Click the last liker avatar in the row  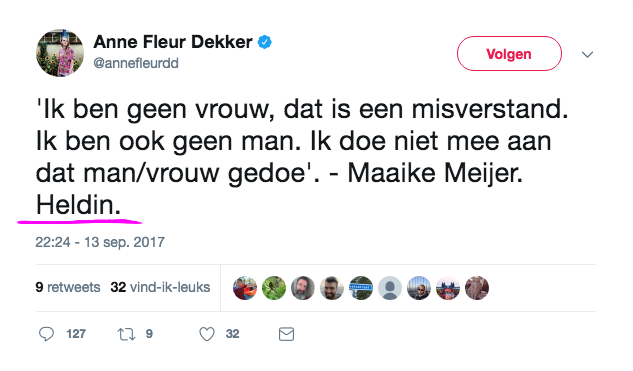tap(477, 288)
